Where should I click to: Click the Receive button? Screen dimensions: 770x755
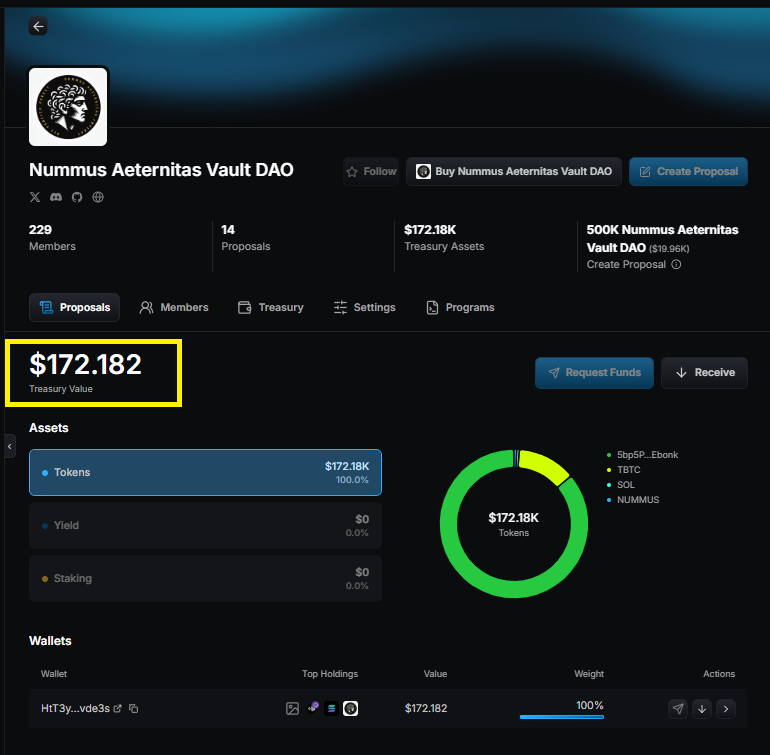click(704, 373)
